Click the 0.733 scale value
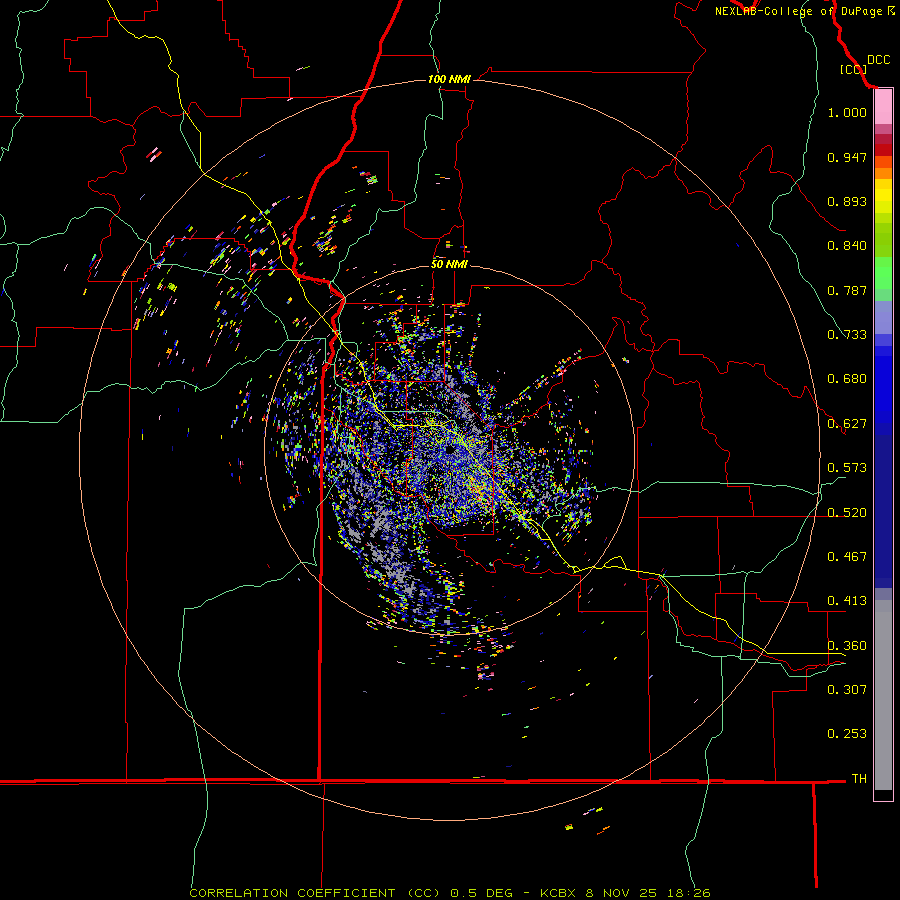 pos(847,335)
